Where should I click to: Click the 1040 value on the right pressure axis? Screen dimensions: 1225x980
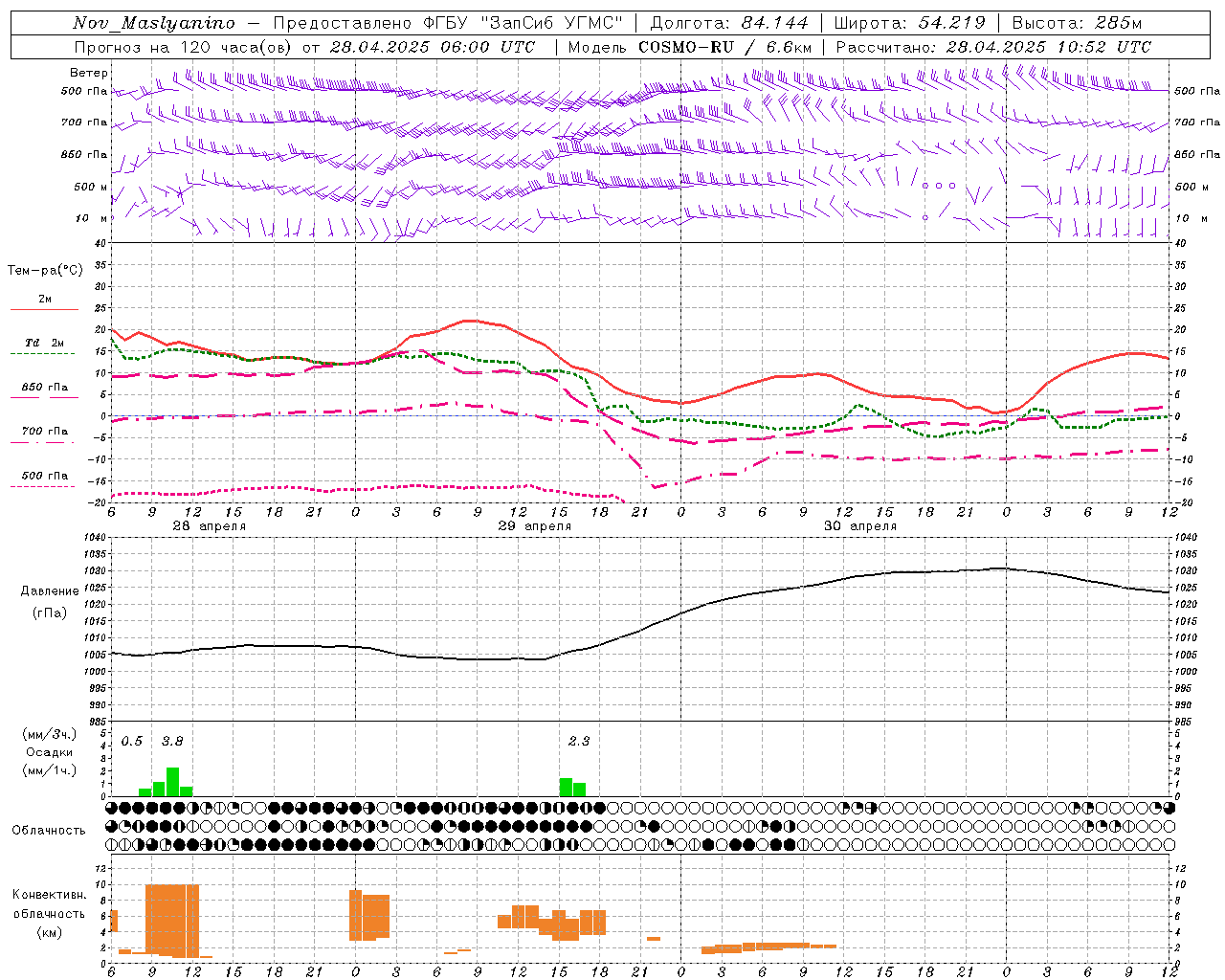click(1185, 538)
